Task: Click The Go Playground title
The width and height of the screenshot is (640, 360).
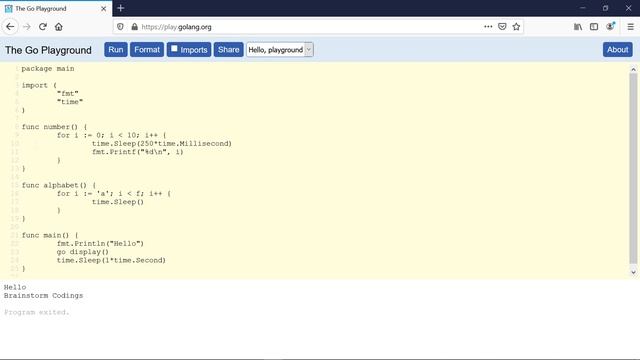Action: pos(48,50)
